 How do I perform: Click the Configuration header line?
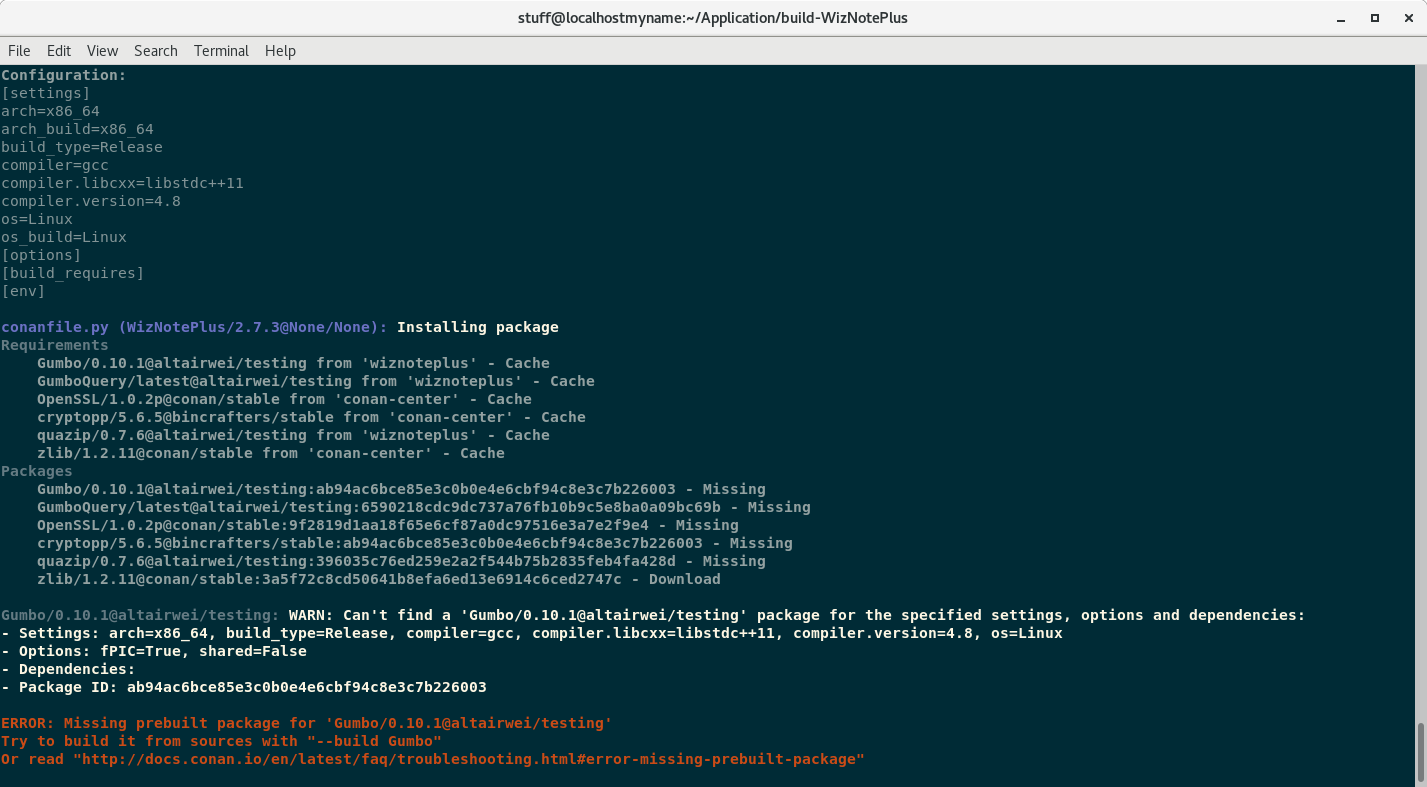click(63, 74)
